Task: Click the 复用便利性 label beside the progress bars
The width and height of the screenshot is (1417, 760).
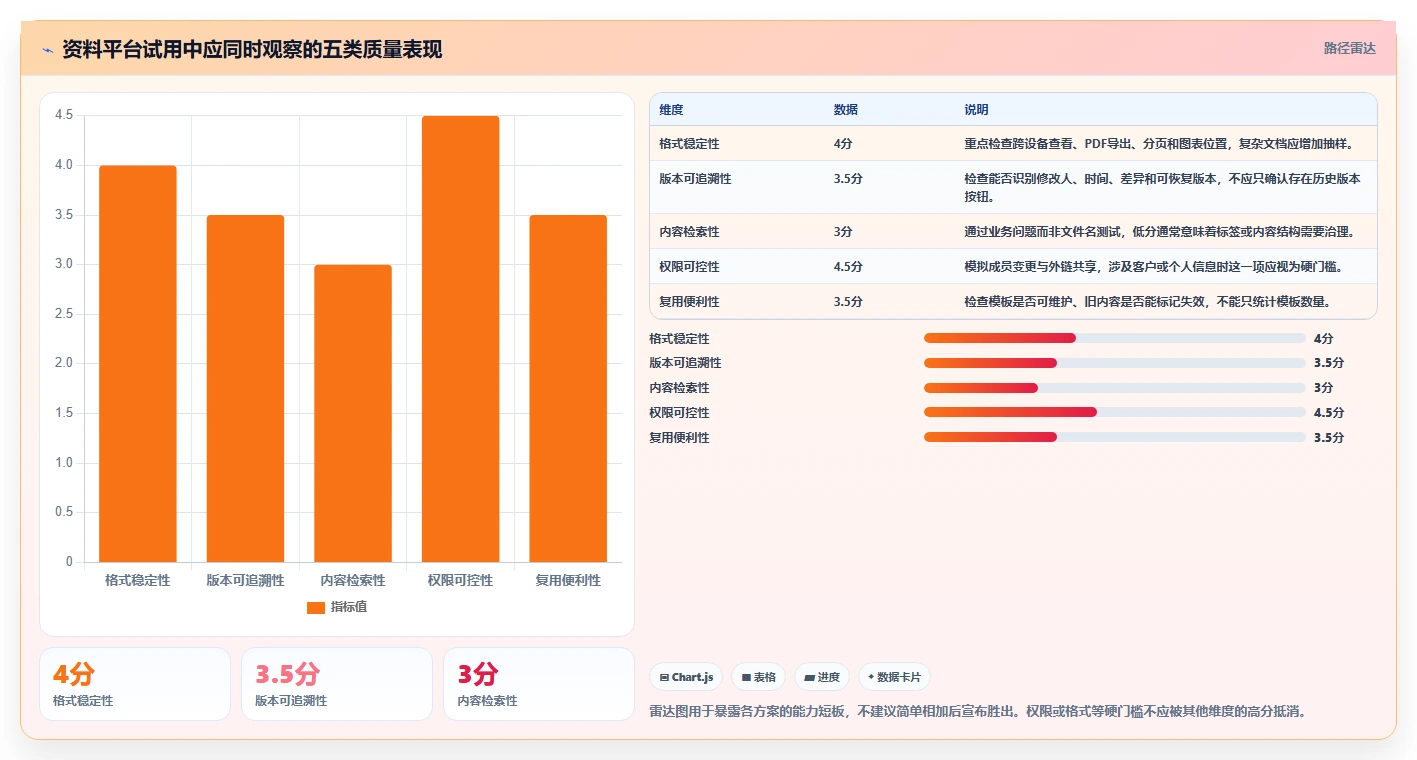Action: [679, 438]
